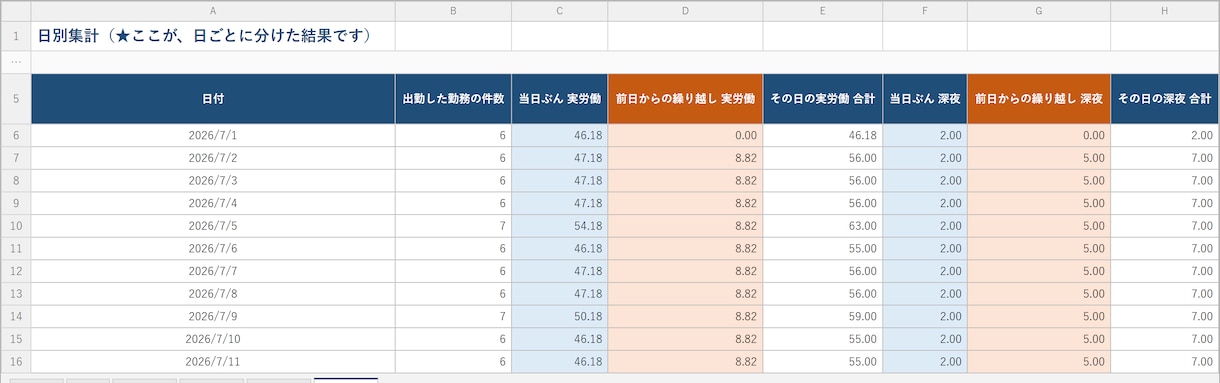Select column G header
The height and width of the screenshot is (383, 1220).
(1039, 11)
